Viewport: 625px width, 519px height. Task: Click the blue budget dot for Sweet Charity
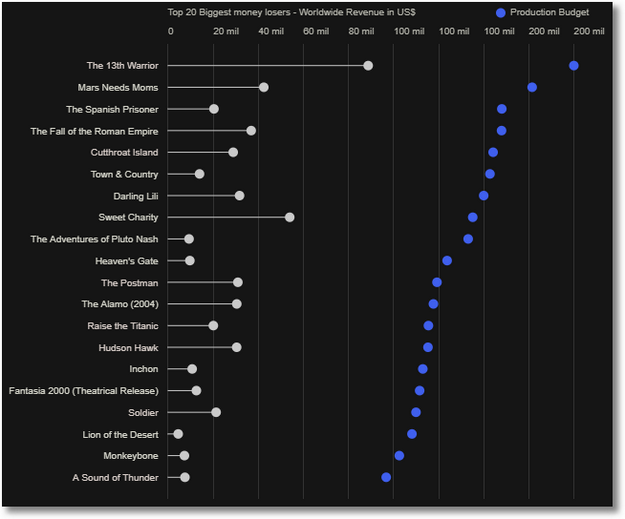click(x=473, y=217)
